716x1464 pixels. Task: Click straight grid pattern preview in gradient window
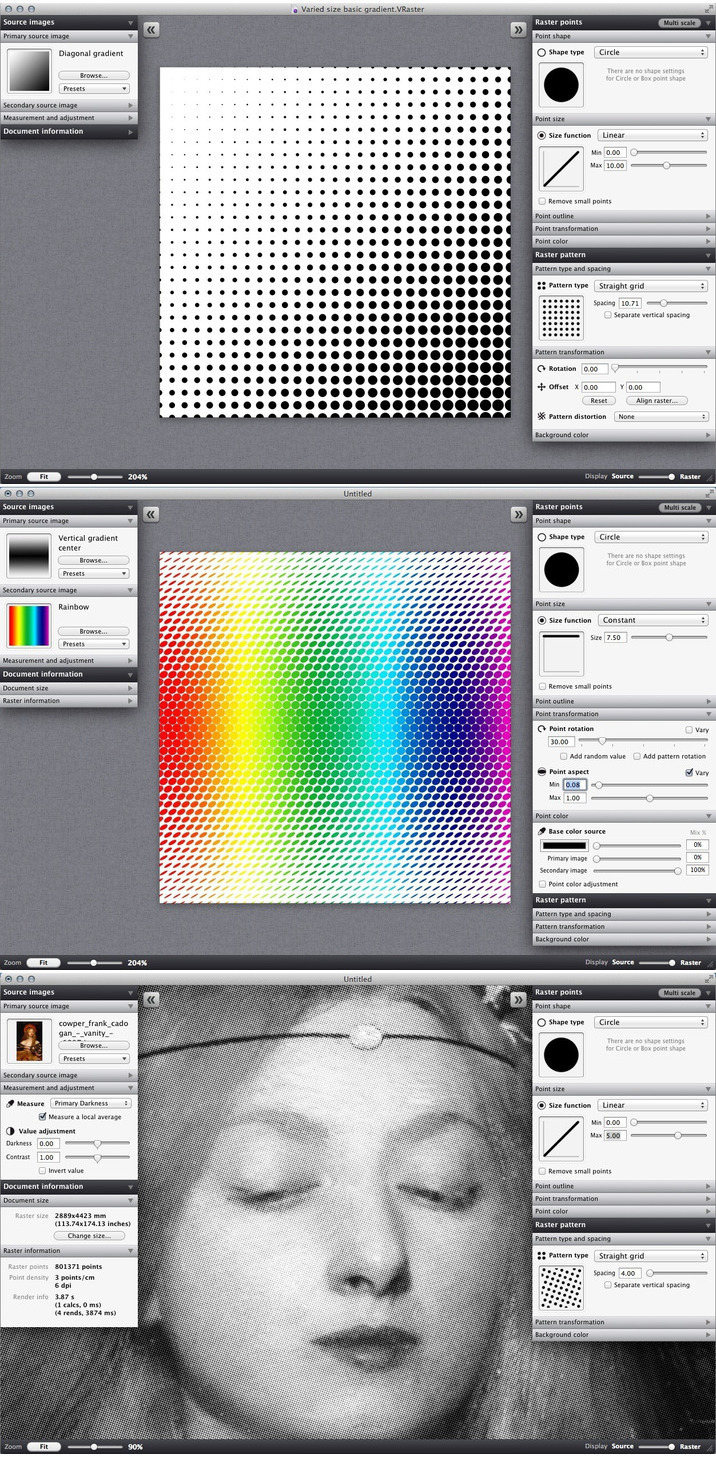[x=561, y=317]
